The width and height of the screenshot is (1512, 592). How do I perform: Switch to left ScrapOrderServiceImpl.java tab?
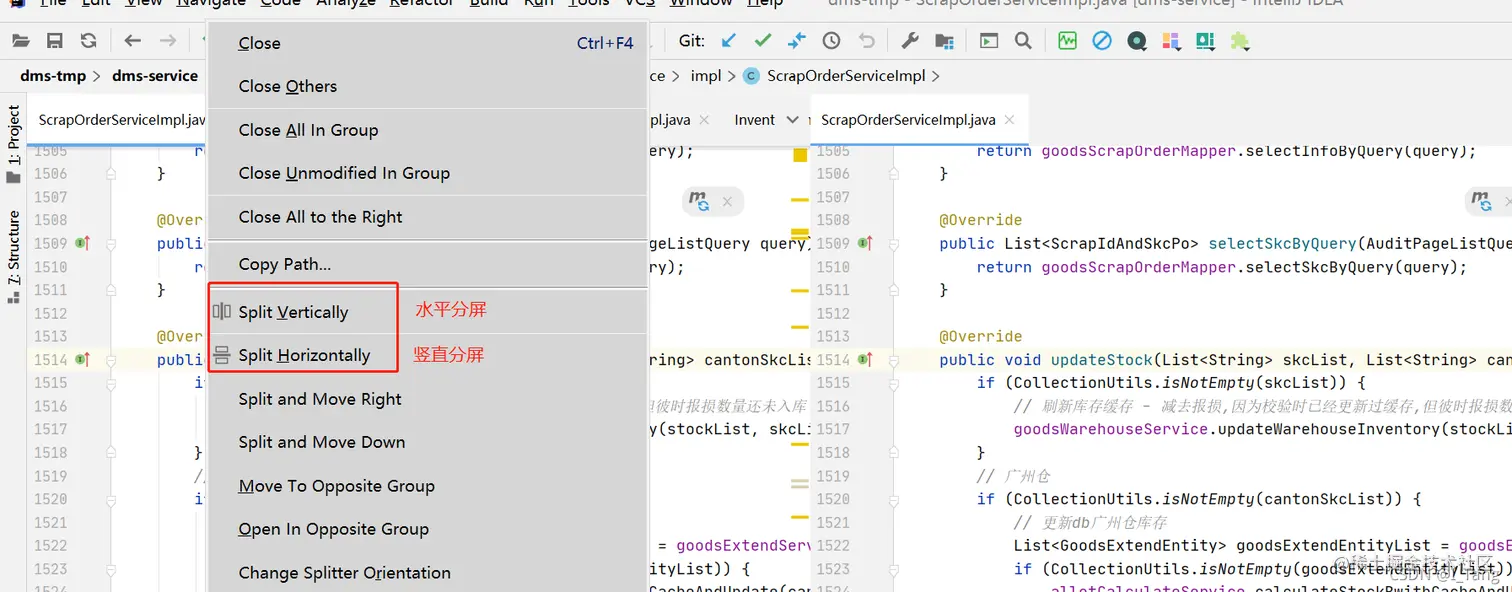click(119, 120)
